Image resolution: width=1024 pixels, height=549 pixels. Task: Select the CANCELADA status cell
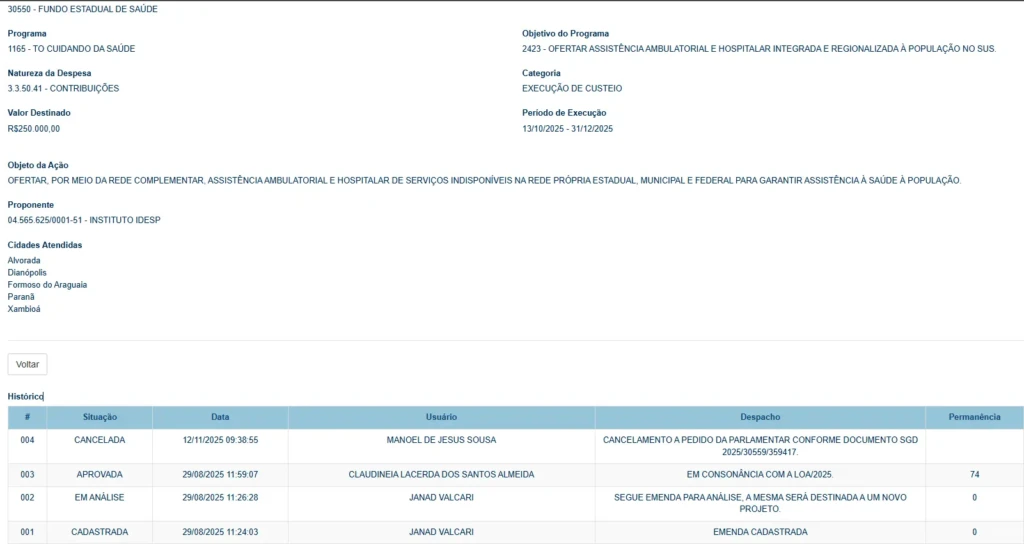(x=99, y=440)
